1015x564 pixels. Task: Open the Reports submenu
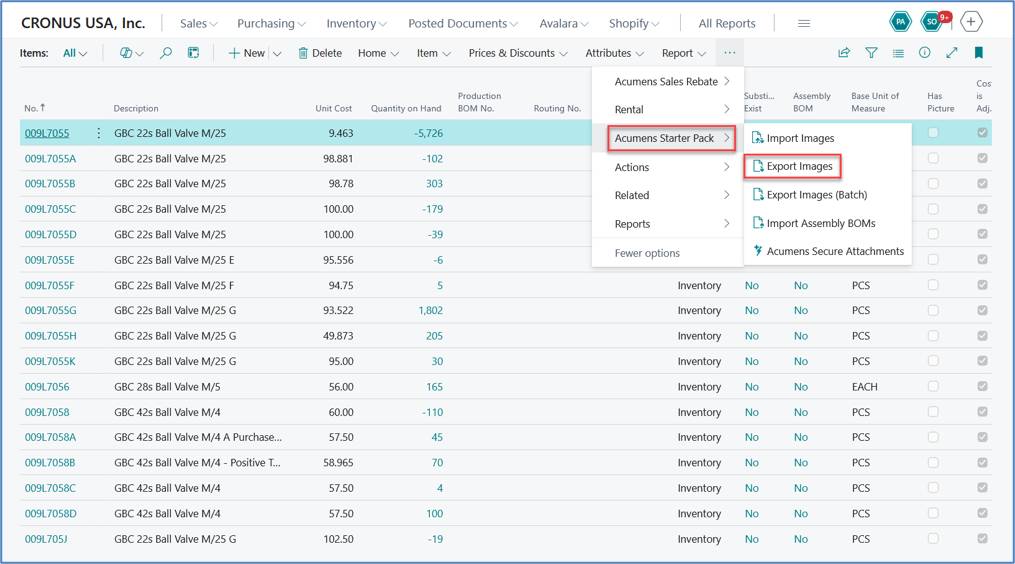coord(668,223)
